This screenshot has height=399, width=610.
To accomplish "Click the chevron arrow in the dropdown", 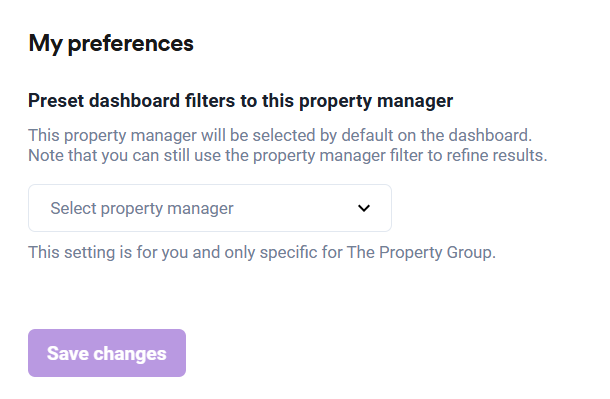I will (x=364, y=208).
